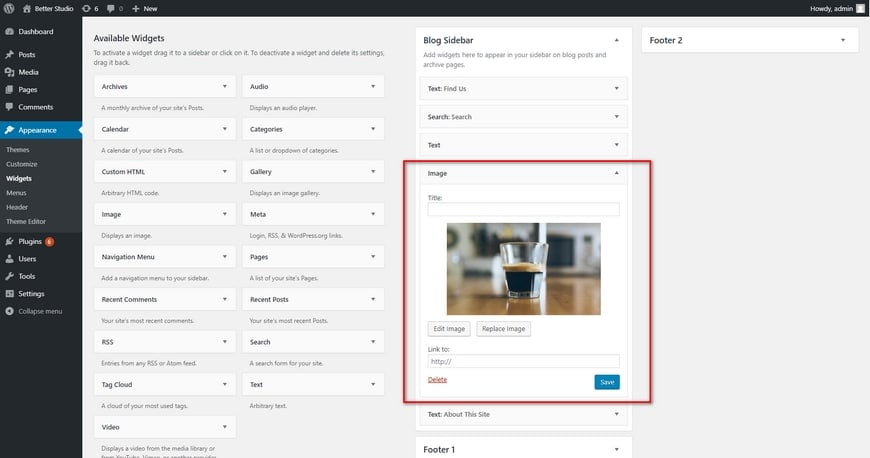Click the Tools wrench icon
This screenshot has width=870, height=458.
pyautogui.click(x=9, y=276)
